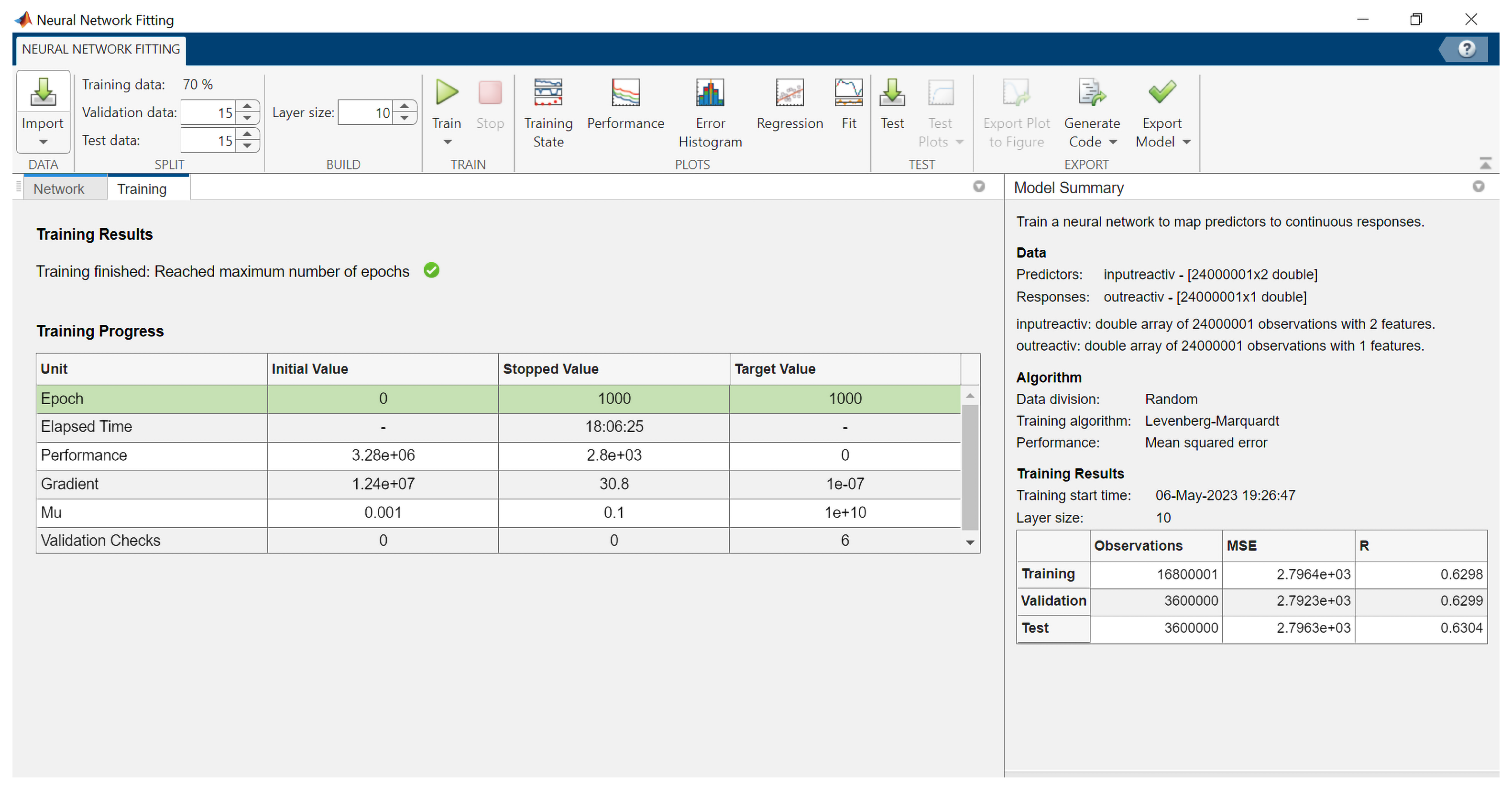This screenshot has height=787, width=1512.
Task: Click the Training Progress table scrollbar
Action: pyautogui.click(x=970, y=467)
